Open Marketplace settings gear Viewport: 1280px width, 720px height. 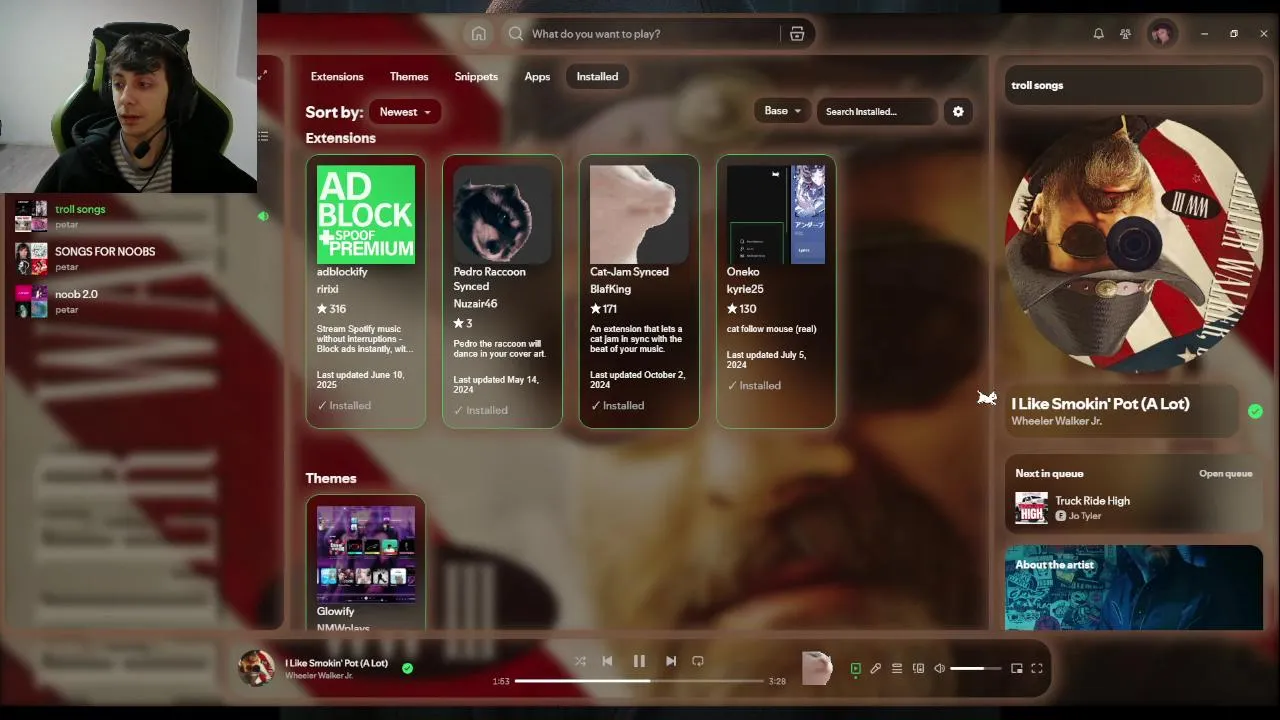pos(958,112)
